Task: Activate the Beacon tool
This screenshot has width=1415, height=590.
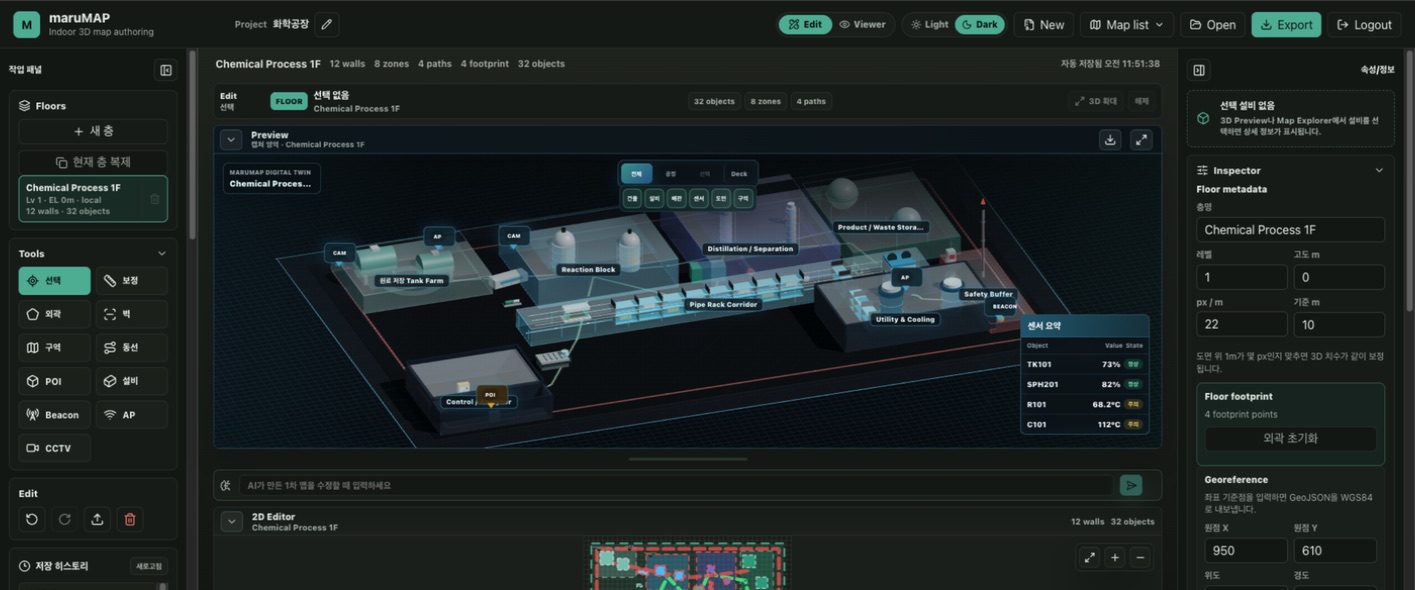Action: pos(54,414)
